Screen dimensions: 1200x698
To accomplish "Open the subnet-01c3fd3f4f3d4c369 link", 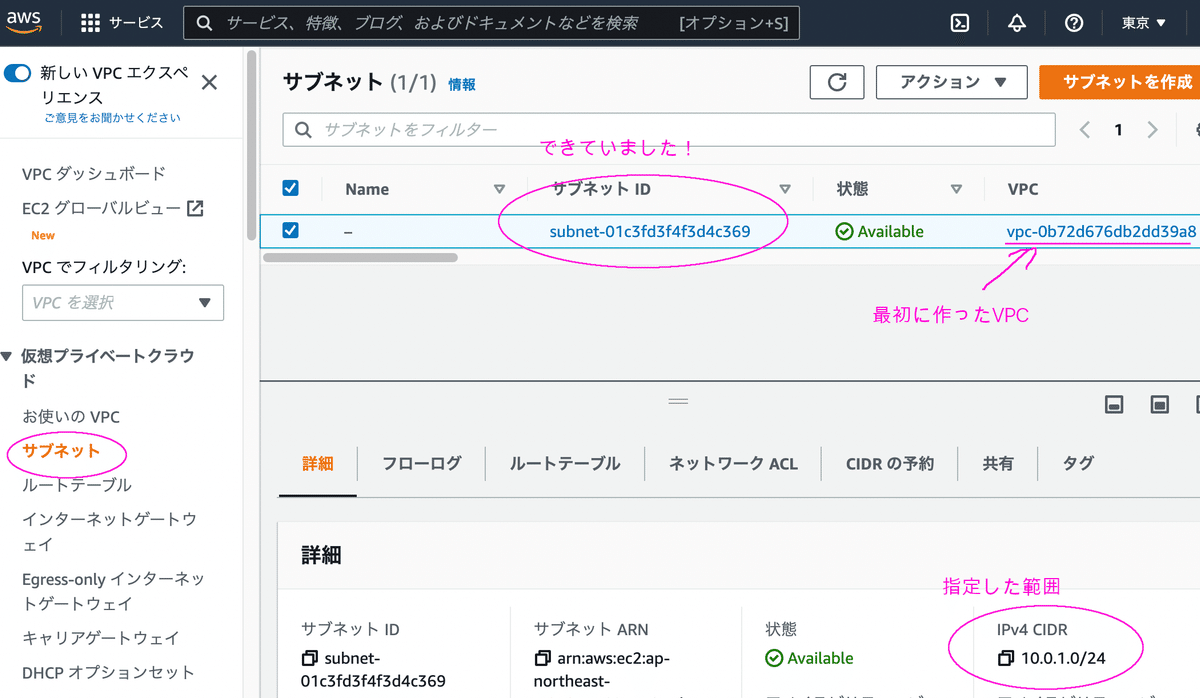I will click(x=650, y=231).
